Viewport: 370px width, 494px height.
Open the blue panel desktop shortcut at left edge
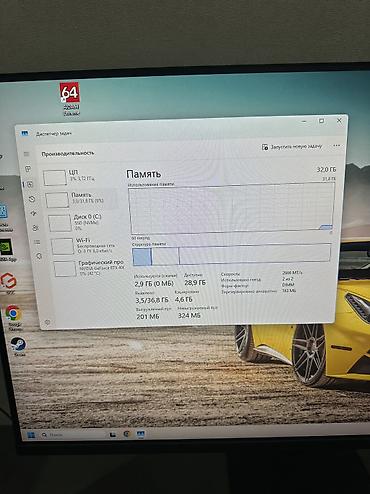tap(4, 217)
